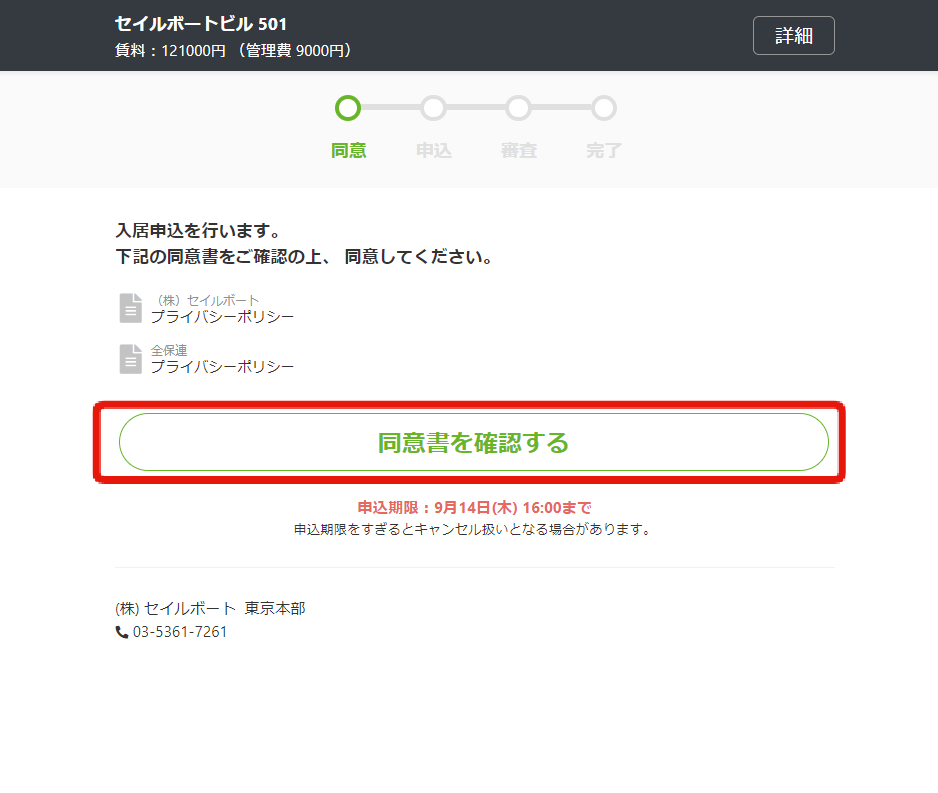Select the 申込 step circle
Screen dimensions: 938x793
(x=433, y=108)
